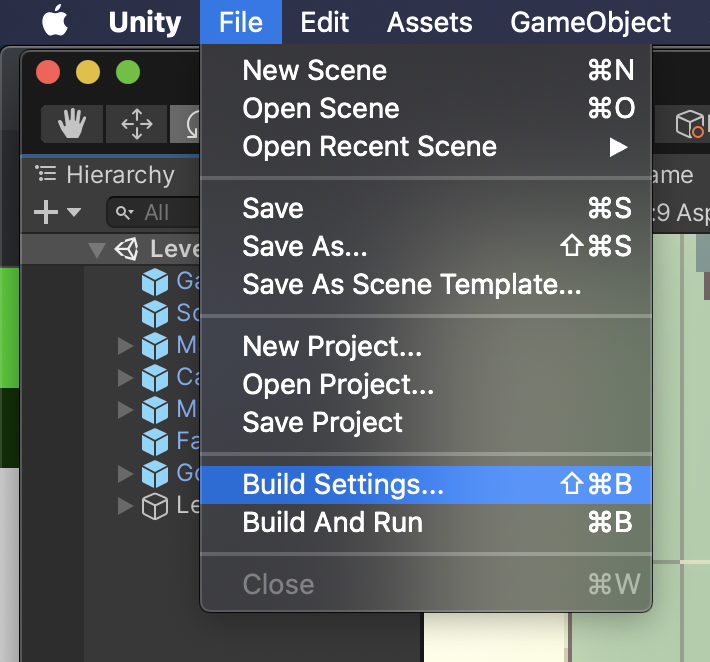Click the package cube icon right of menu

(x=690, y=124)
